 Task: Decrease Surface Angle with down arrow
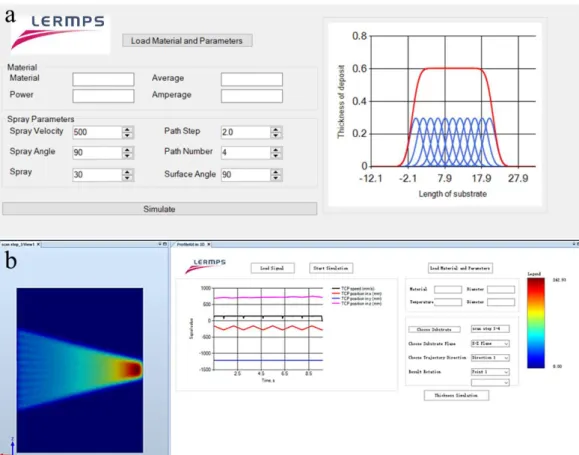point(276,178)
